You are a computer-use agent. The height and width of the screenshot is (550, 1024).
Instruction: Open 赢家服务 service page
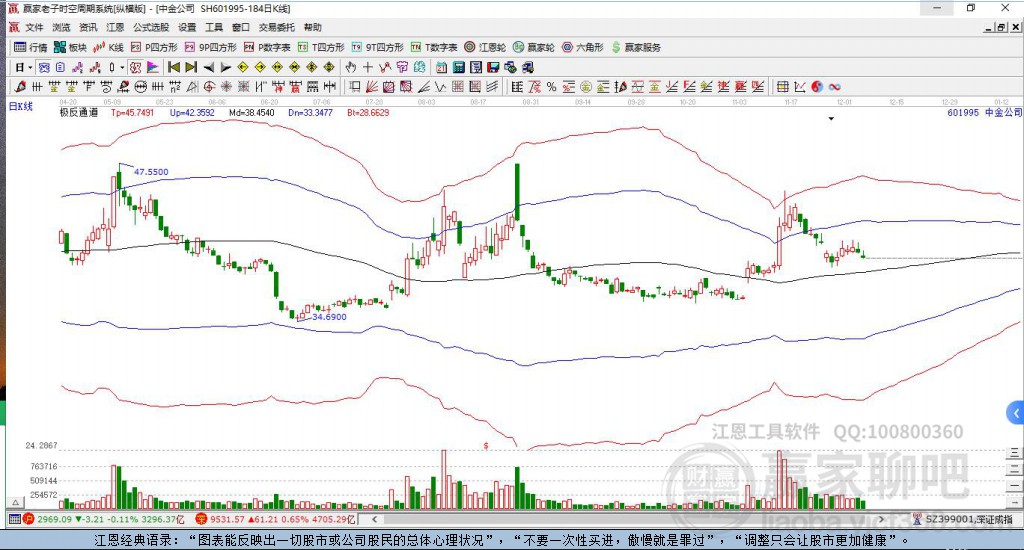[636, 47]
